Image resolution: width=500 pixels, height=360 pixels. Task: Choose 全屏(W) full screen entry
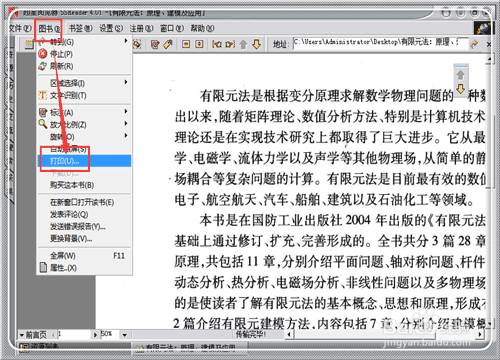[84, 256]
